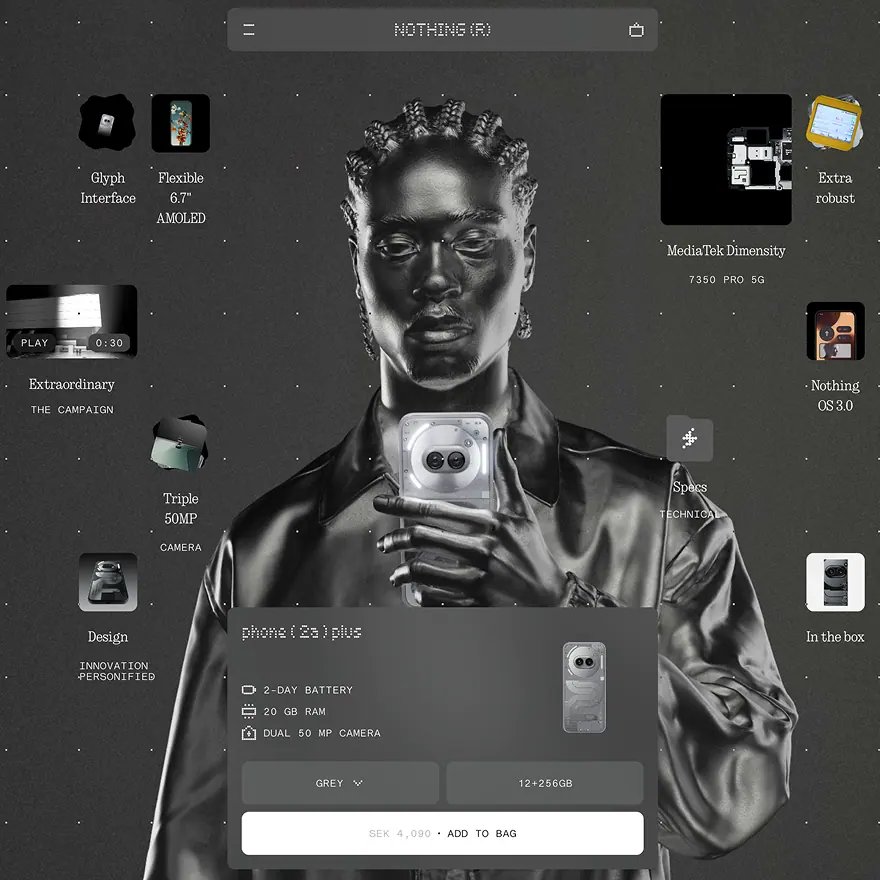Open the Specs folder icon
Viewport: 880px width, 880px height.
click(x=690, y=438)
